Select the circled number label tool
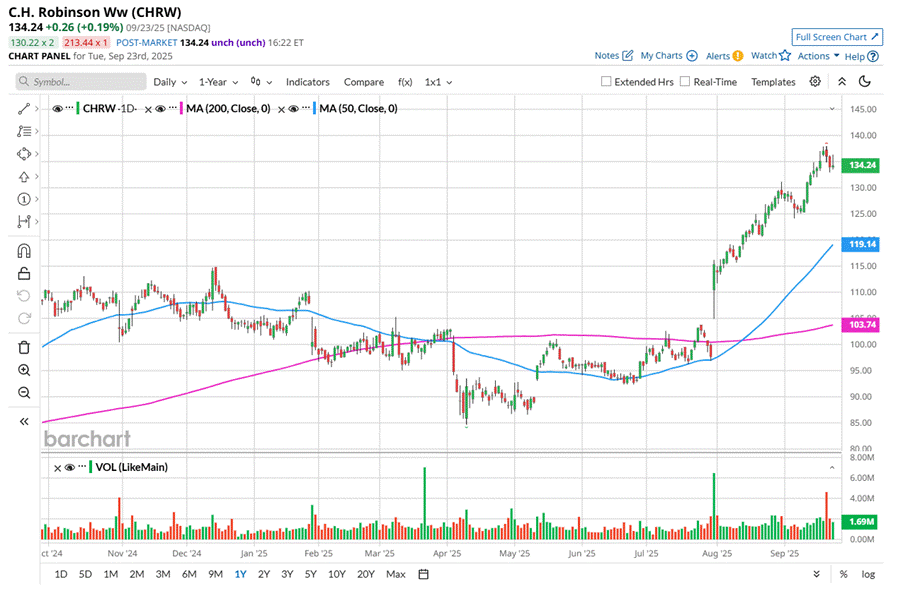 24,199
